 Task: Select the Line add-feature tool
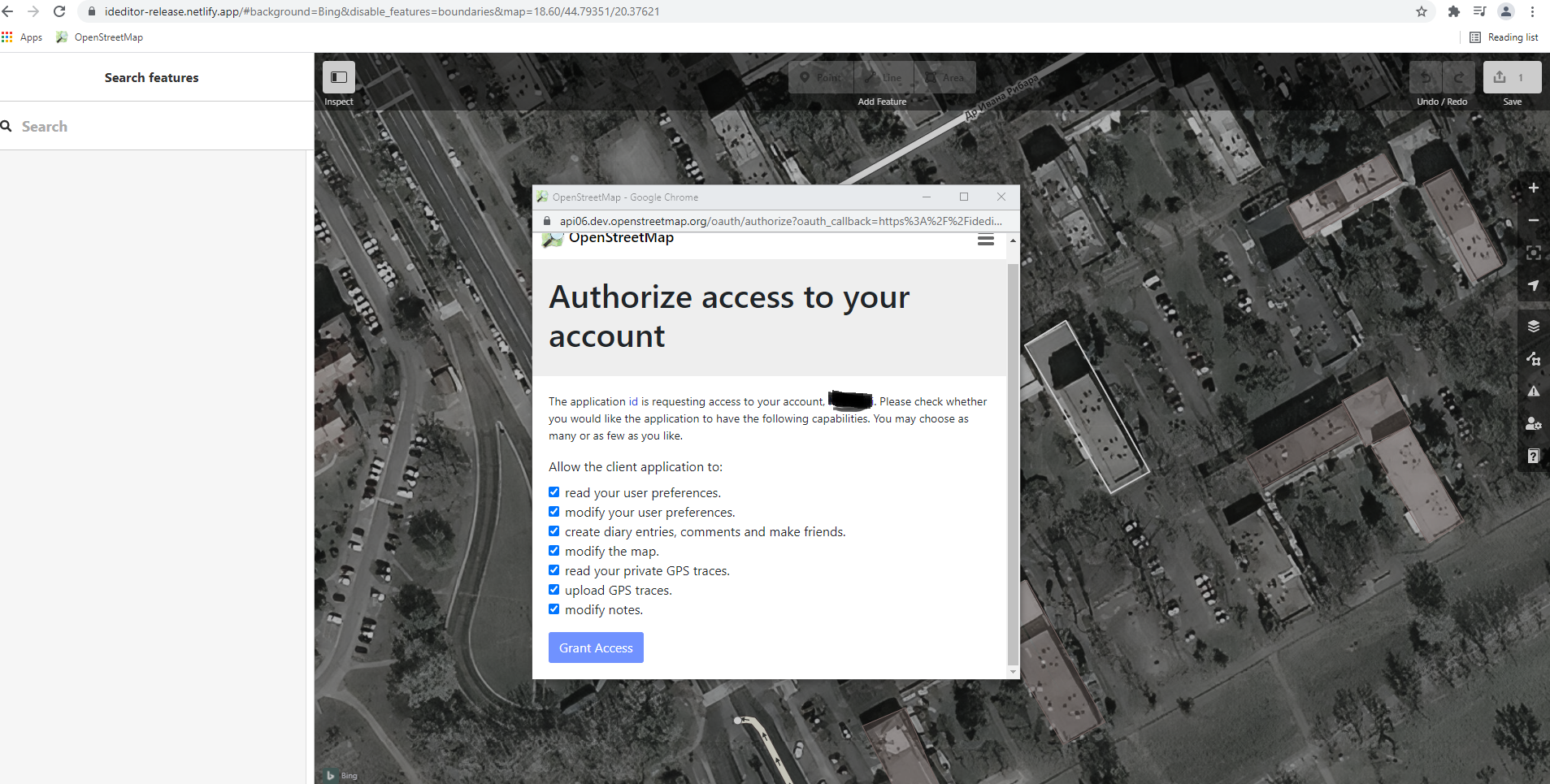point(884,77)
